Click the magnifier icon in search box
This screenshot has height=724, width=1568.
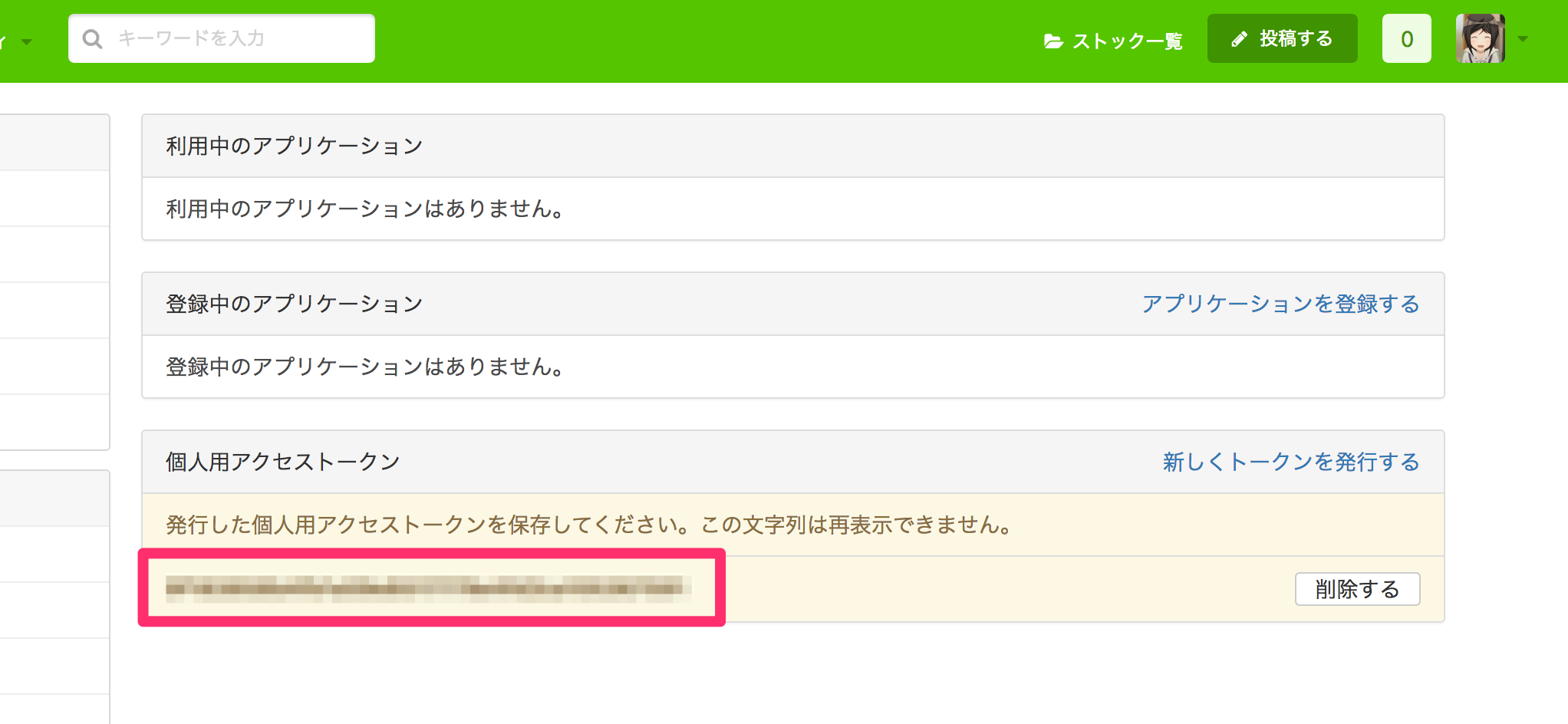coord(92,39)
